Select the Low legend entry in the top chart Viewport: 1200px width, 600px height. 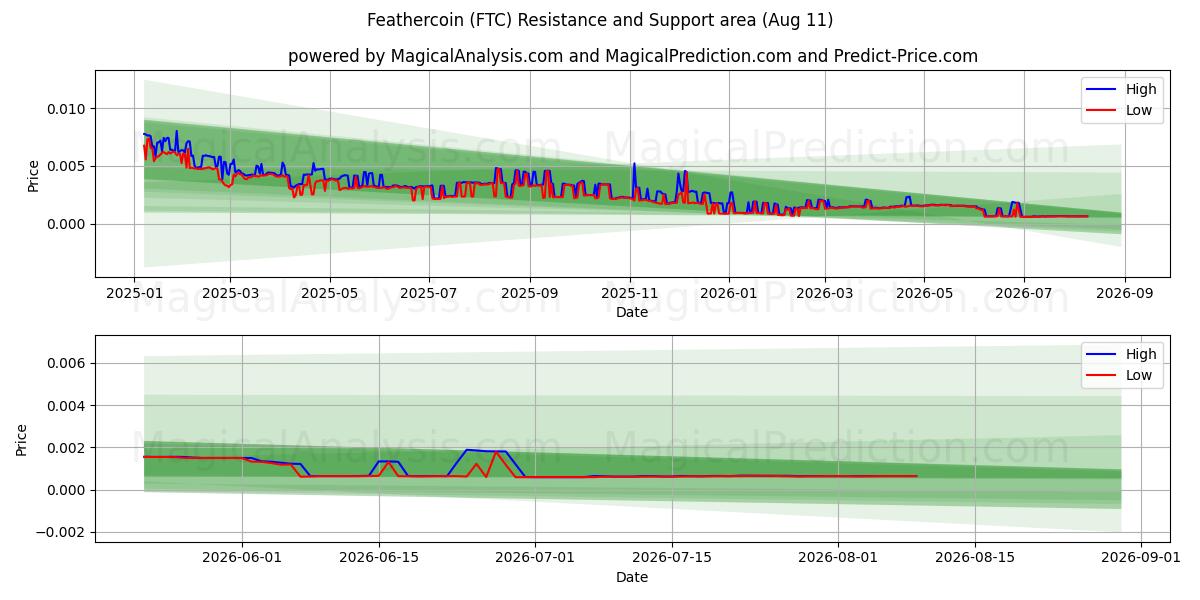click(1123, 110)
